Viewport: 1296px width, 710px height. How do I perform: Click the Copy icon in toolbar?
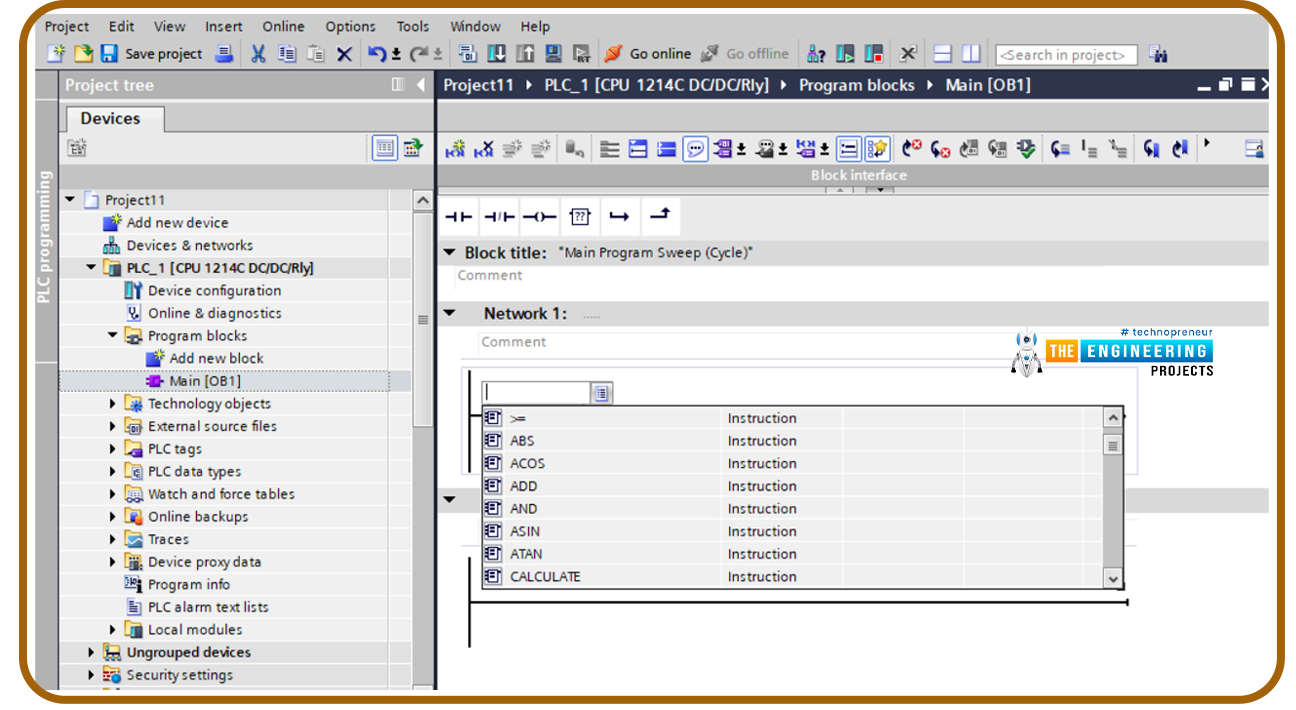[288, 54]
